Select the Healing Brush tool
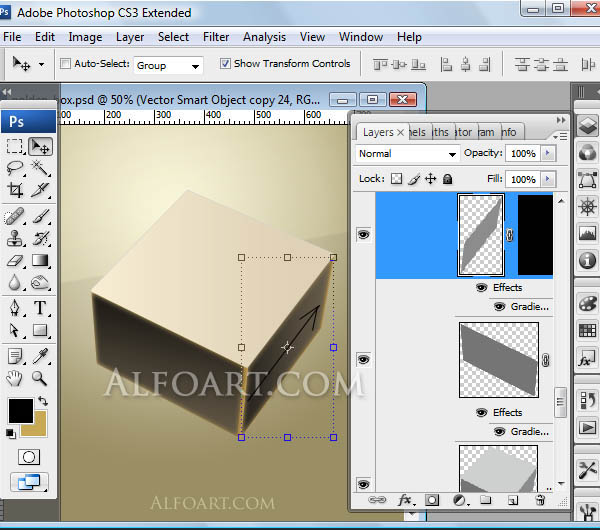600x530 pixels. [15, 217]
